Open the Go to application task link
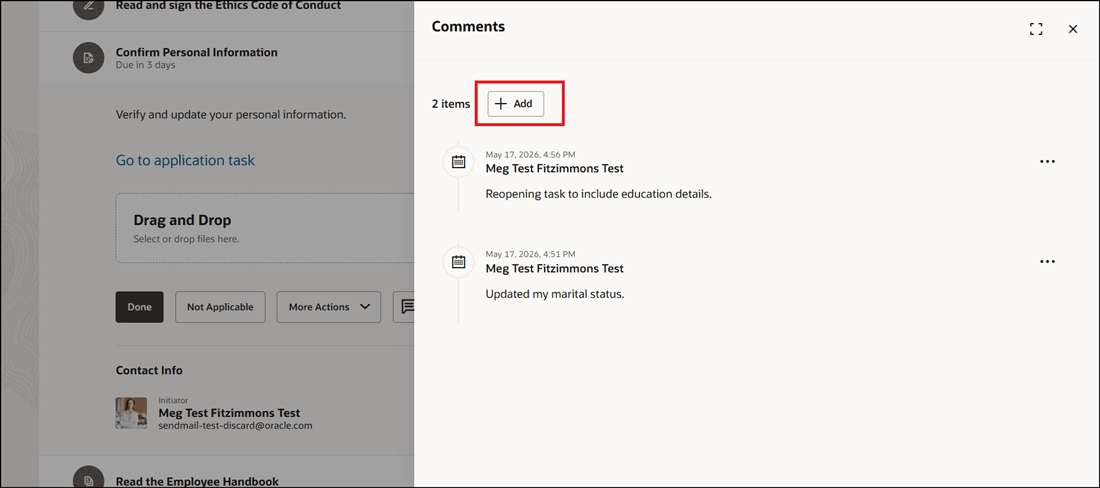Image resolution: width=1100 pixels, height=488 pixels. [x=185, y=161]
